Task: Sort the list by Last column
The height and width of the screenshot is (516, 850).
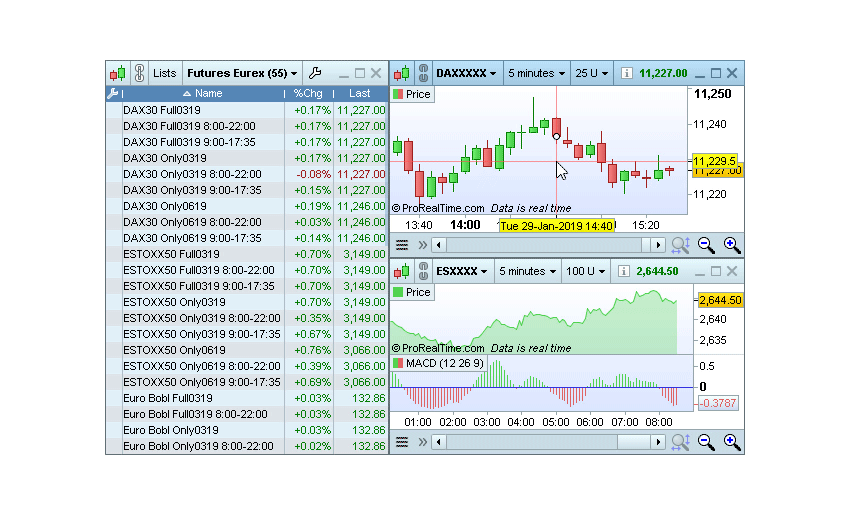Action: tap(359, 93)
